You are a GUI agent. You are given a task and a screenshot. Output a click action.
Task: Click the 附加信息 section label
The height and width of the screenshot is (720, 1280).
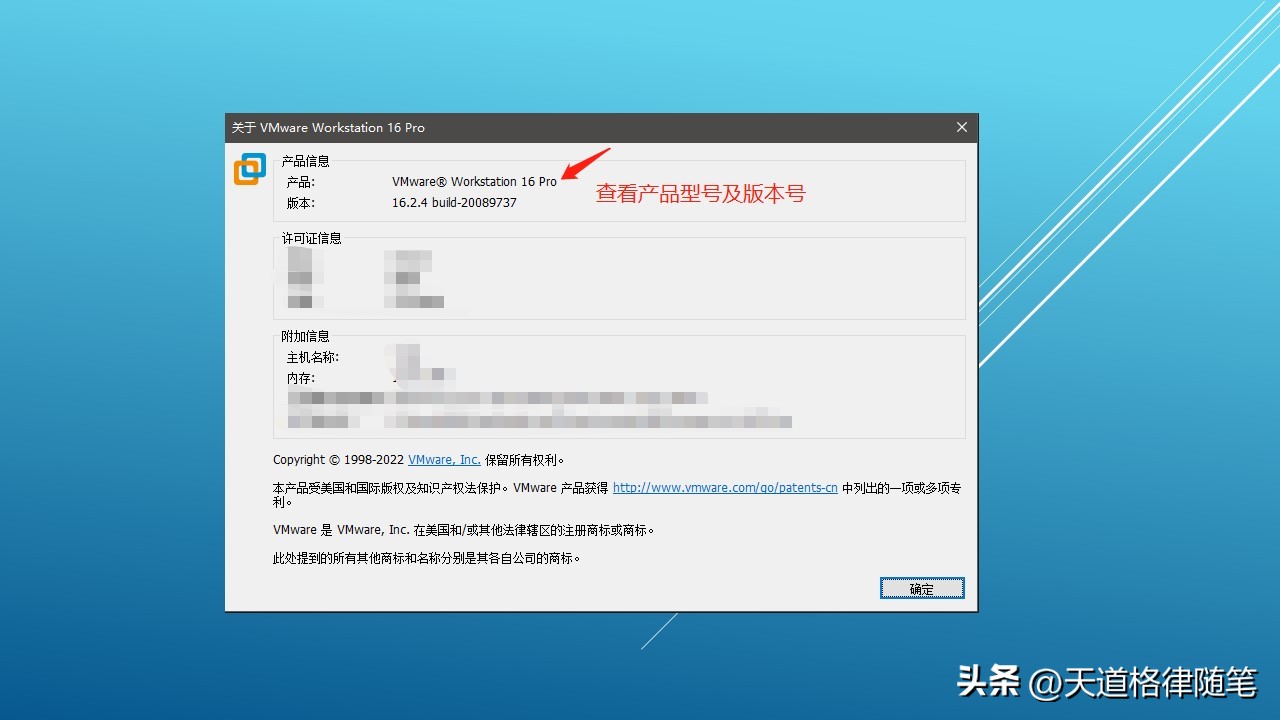click(x=305, y=336)
